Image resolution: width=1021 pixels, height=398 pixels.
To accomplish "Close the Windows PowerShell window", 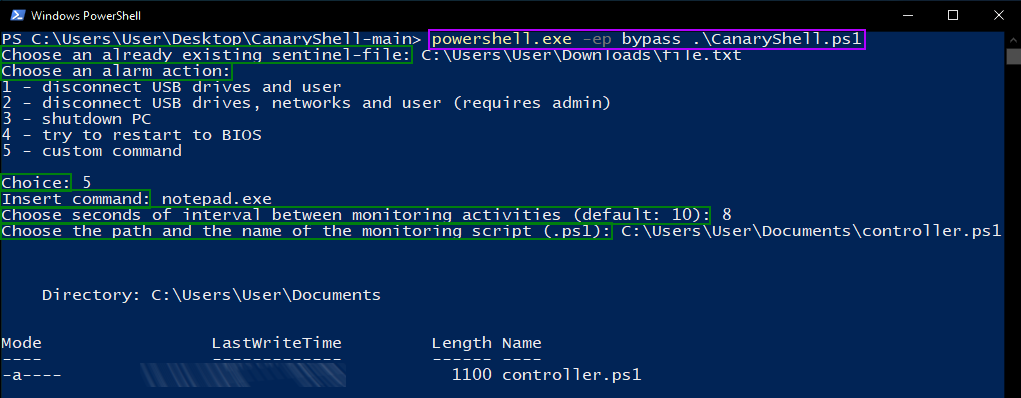I will [998, 15].
